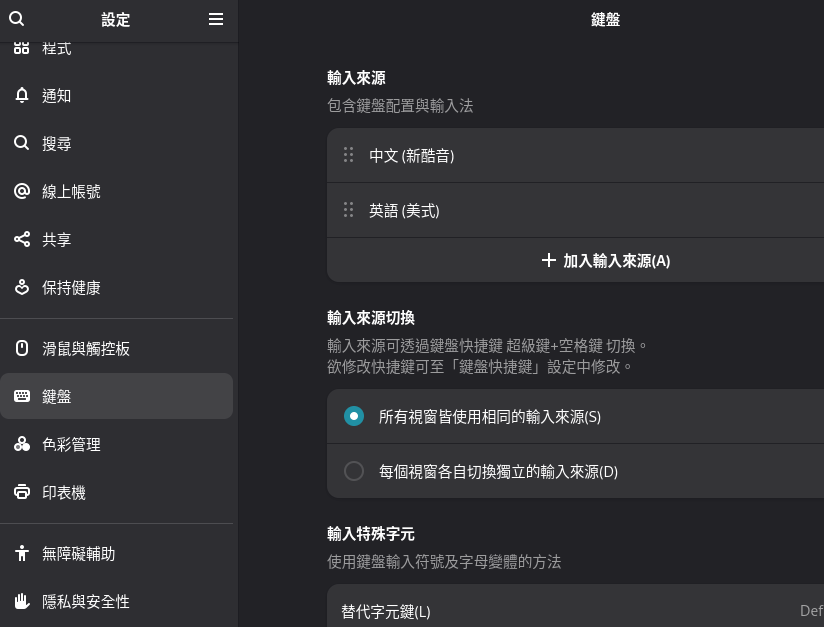The height and width of the screenshot is (627, 824).
Task: Grab the drag handle beside 中文 (新酷音)
Action: click(x=348, y=155)
